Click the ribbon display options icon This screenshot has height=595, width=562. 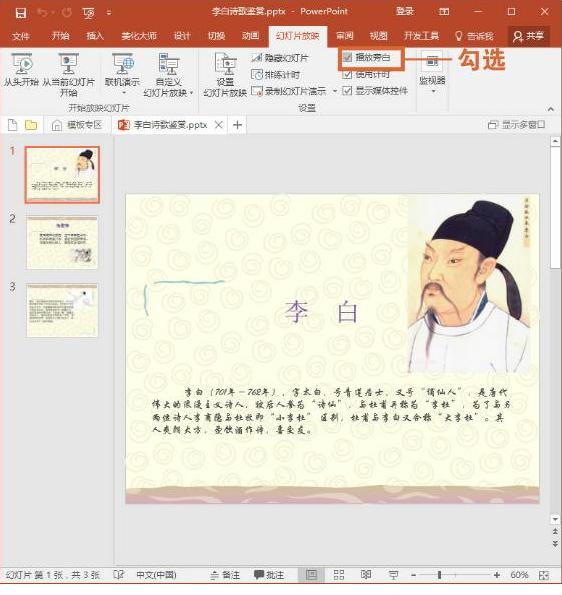(x=444, y=12)
